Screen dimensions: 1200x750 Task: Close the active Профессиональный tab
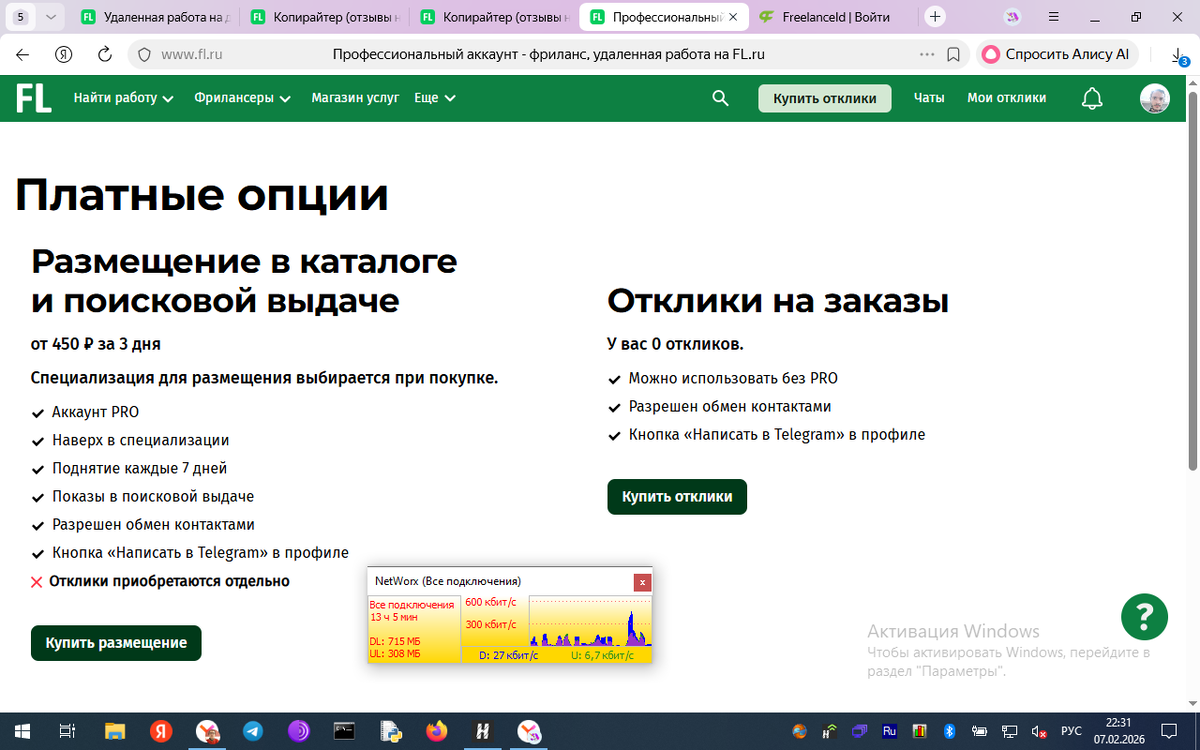[735, 17]
